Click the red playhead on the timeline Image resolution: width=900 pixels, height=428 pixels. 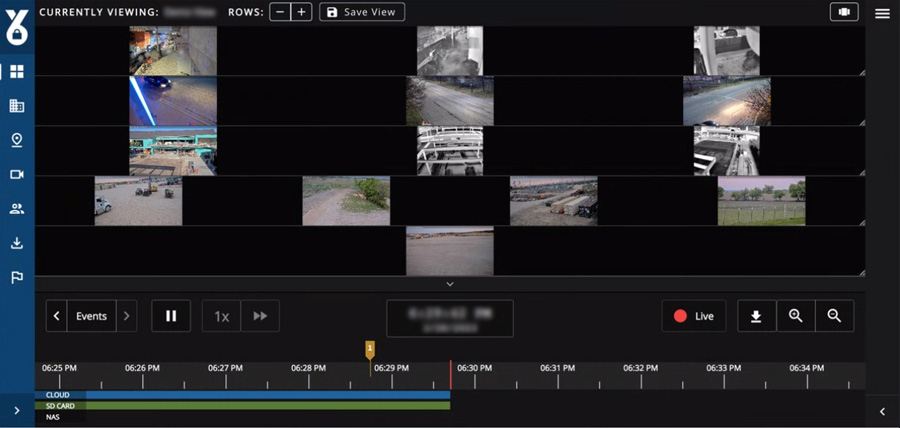[451, 375]
